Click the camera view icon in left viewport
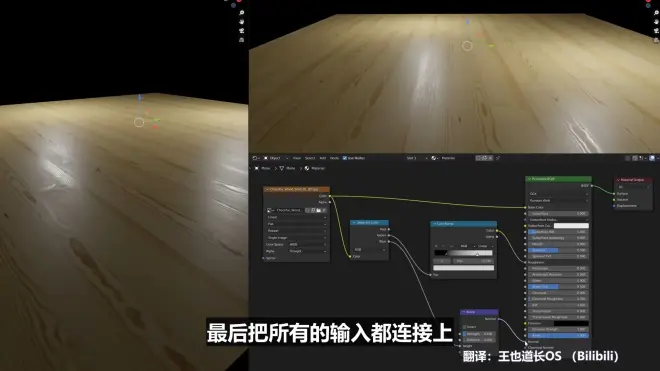This screenshot has width=660, height=371. [x=242, y=31]
